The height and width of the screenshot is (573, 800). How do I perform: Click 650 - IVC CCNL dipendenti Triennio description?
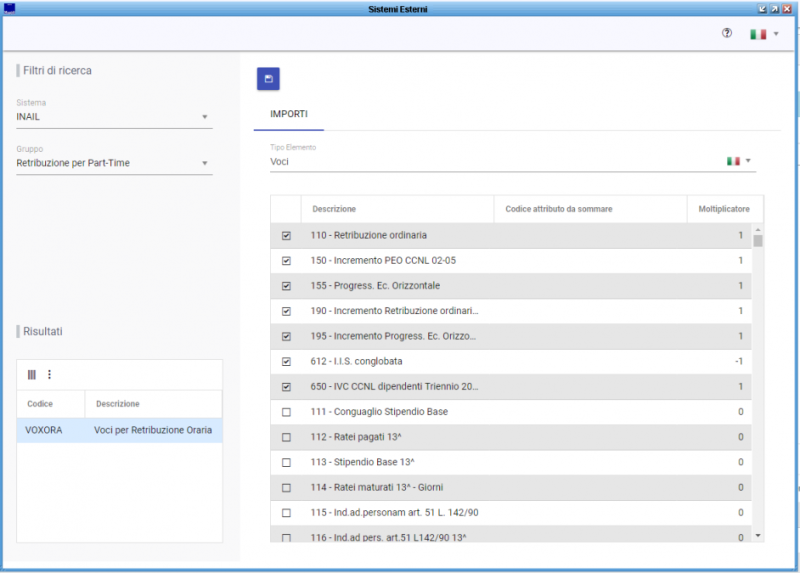click(x=394, y=387)
